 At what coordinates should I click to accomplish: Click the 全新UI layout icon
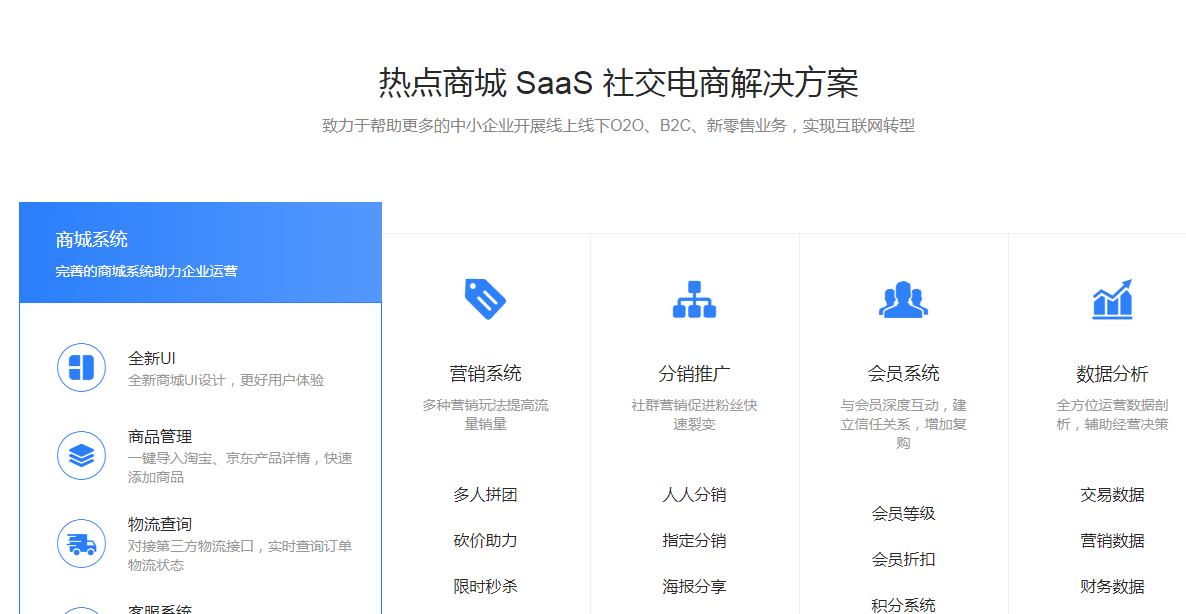tap(82, 367)
